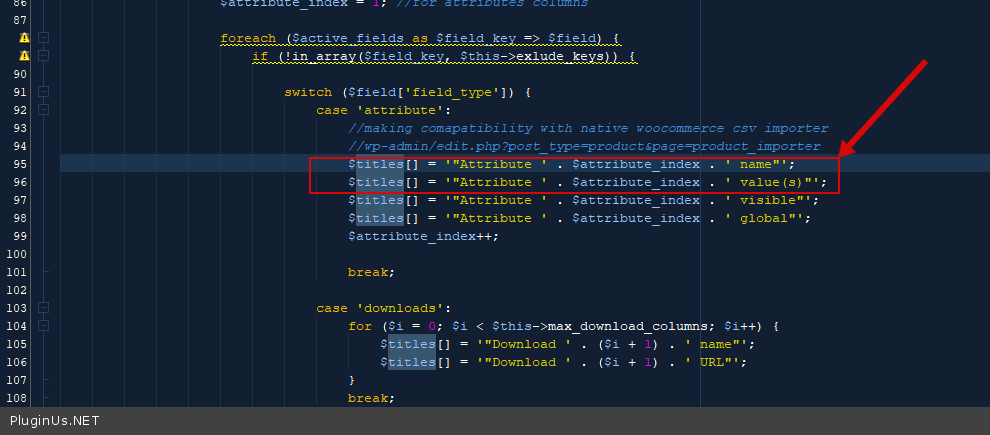
Task: Fold the case 'attribute' block
Action: point(44,110)
